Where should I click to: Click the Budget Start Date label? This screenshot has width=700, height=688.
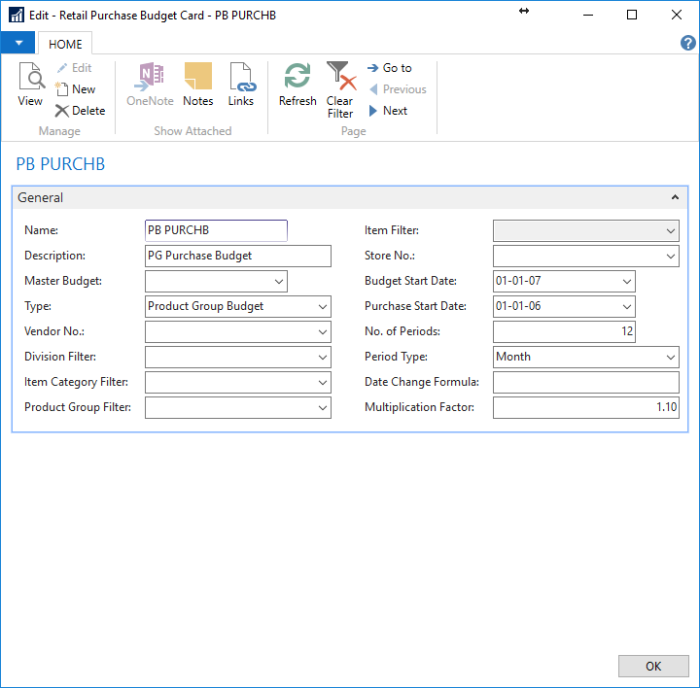410,281
